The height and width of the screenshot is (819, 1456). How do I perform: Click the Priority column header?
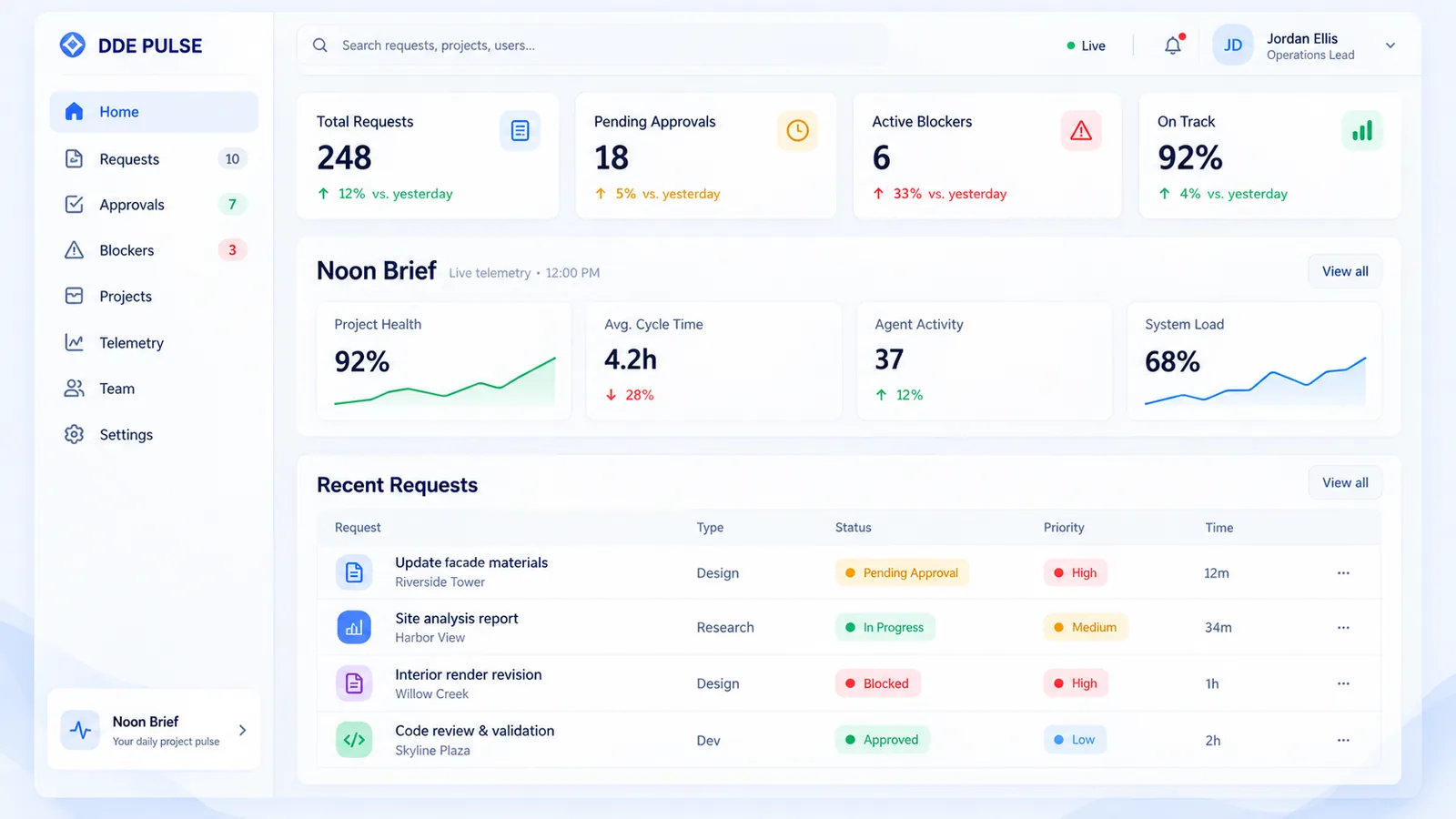tap(1064, 528)
